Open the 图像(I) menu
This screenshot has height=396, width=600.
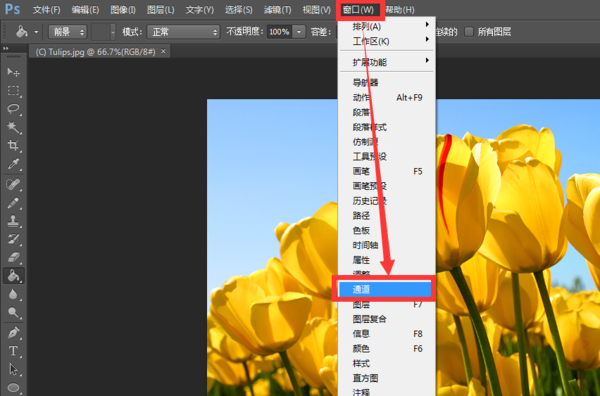(x=123, y=10)
